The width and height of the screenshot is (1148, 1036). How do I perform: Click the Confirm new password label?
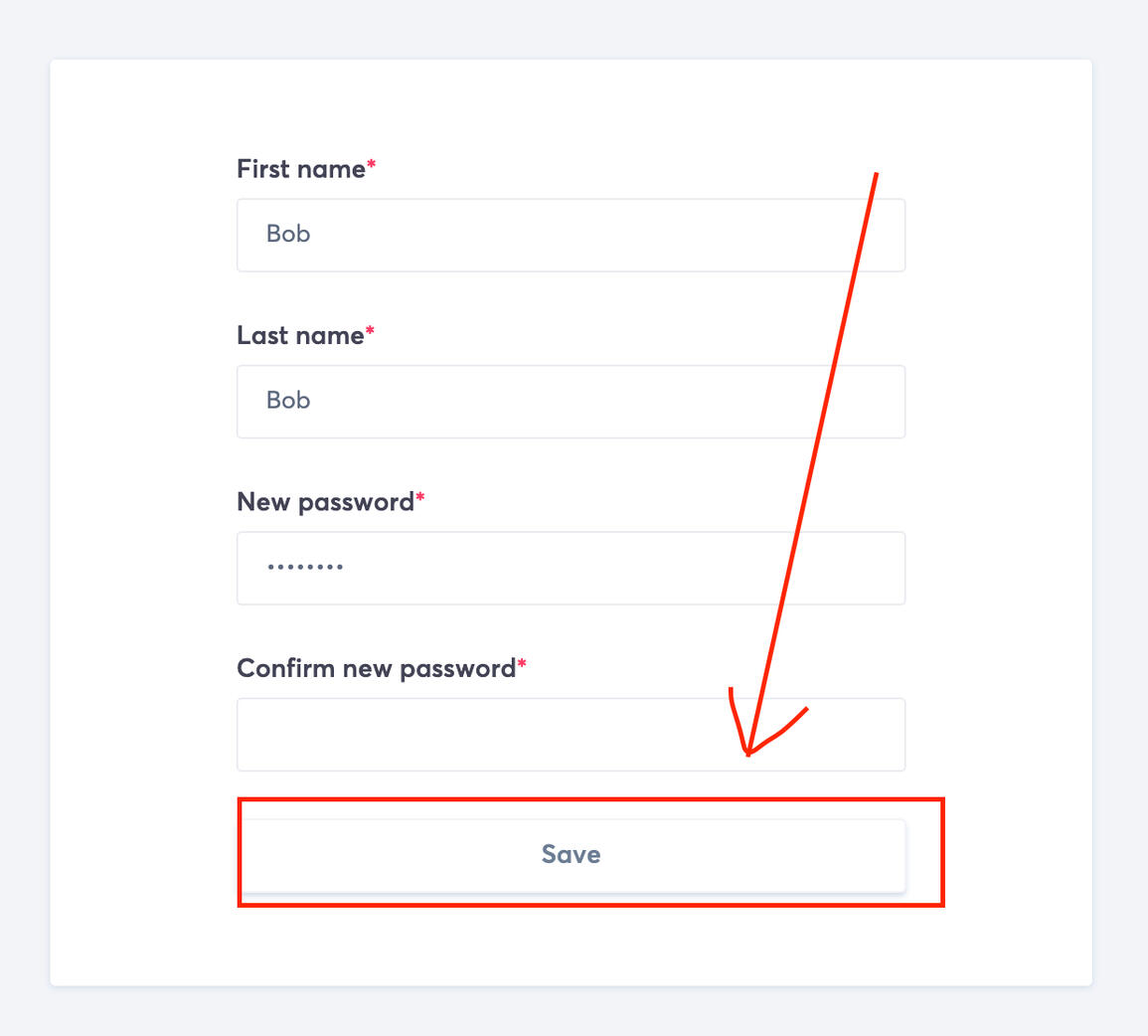click(376, 668)
